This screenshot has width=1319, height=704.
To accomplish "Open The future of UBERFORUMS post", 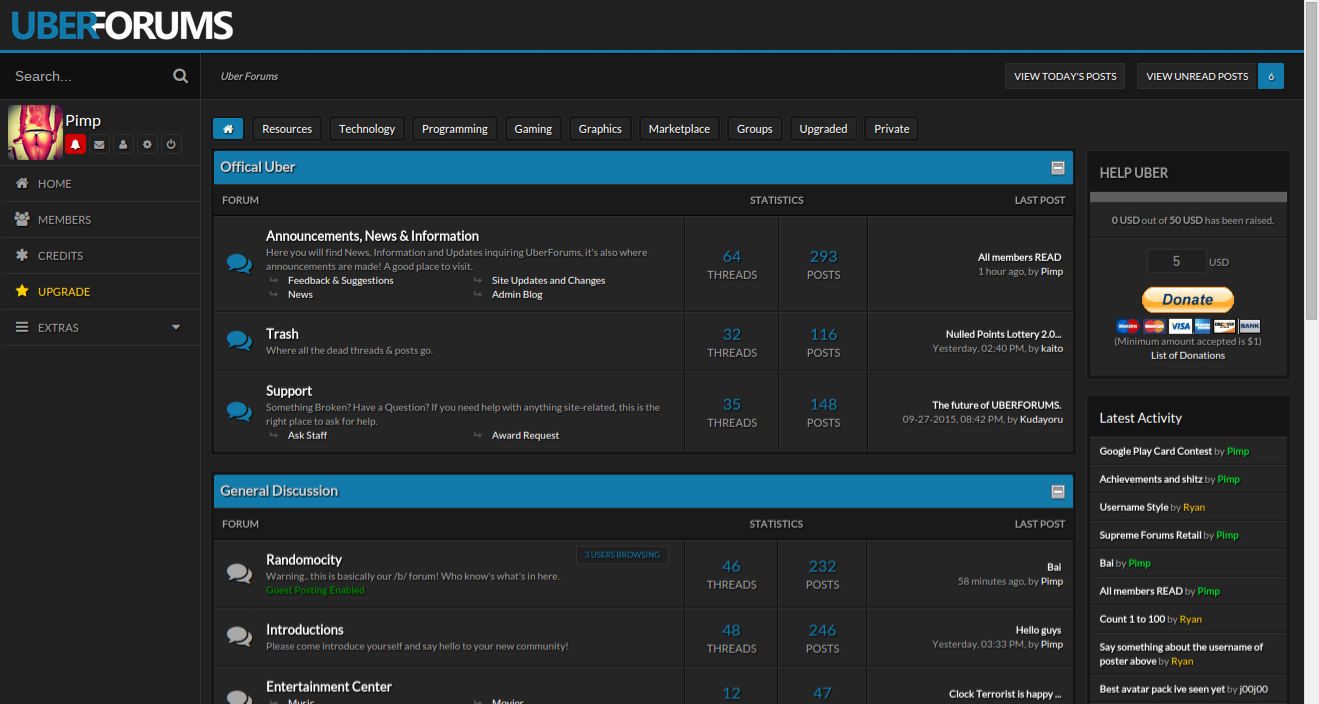I will [x=997, y=405].
